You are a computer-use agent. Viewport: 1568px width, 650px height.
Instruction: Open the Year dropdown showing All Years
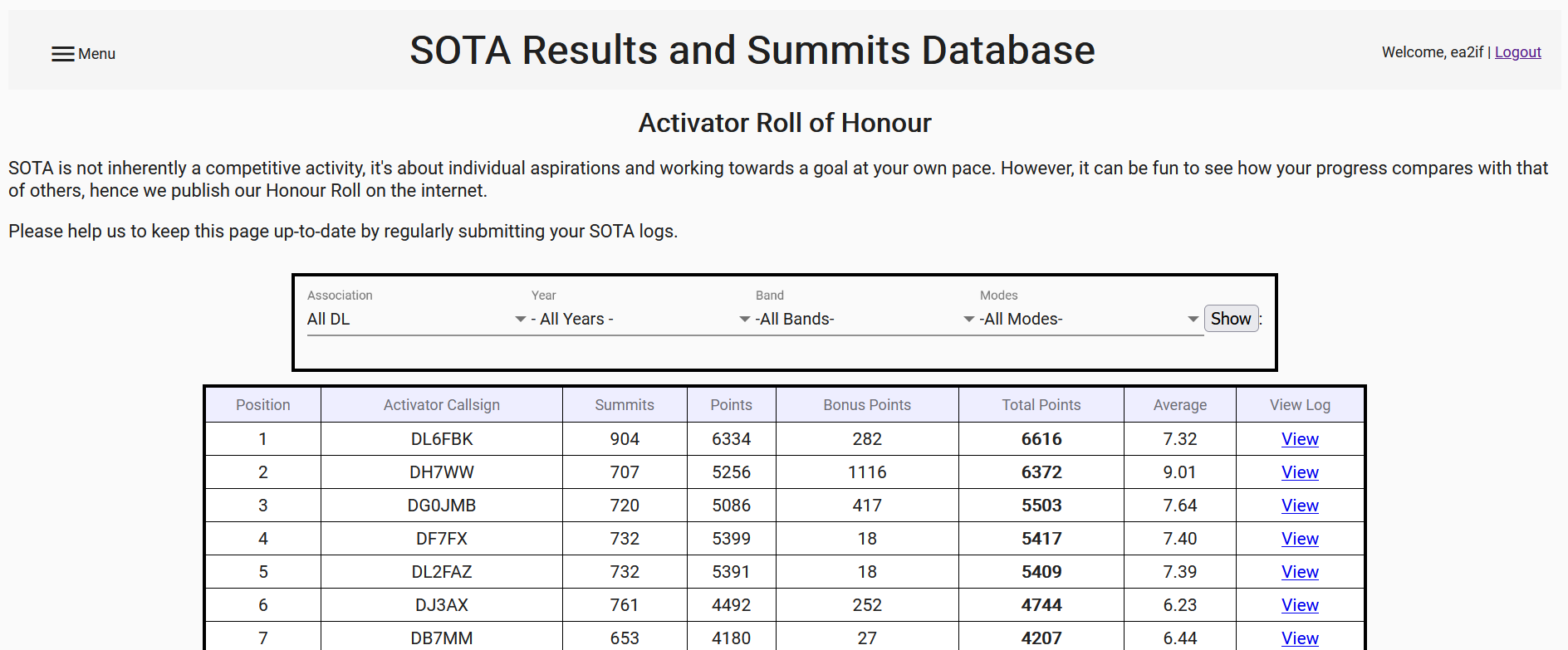643,319
